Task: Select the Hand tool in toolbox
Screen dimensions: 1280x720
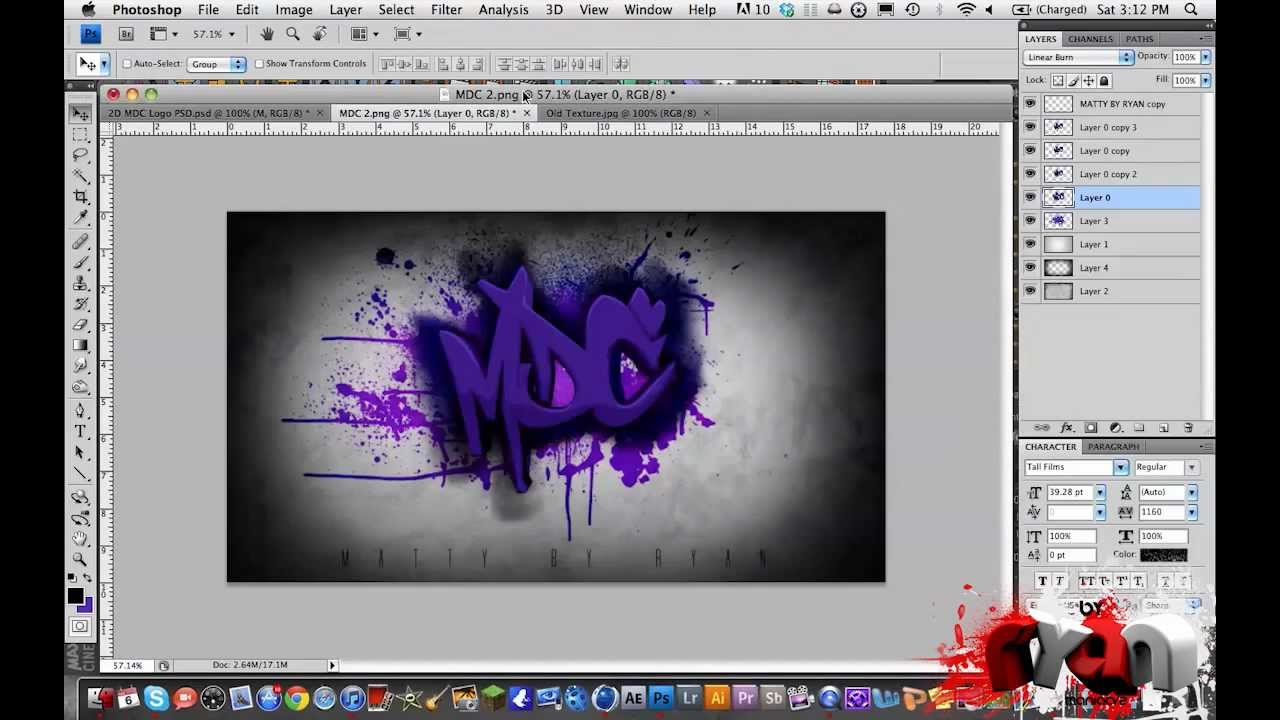Action: coord(80,539)
